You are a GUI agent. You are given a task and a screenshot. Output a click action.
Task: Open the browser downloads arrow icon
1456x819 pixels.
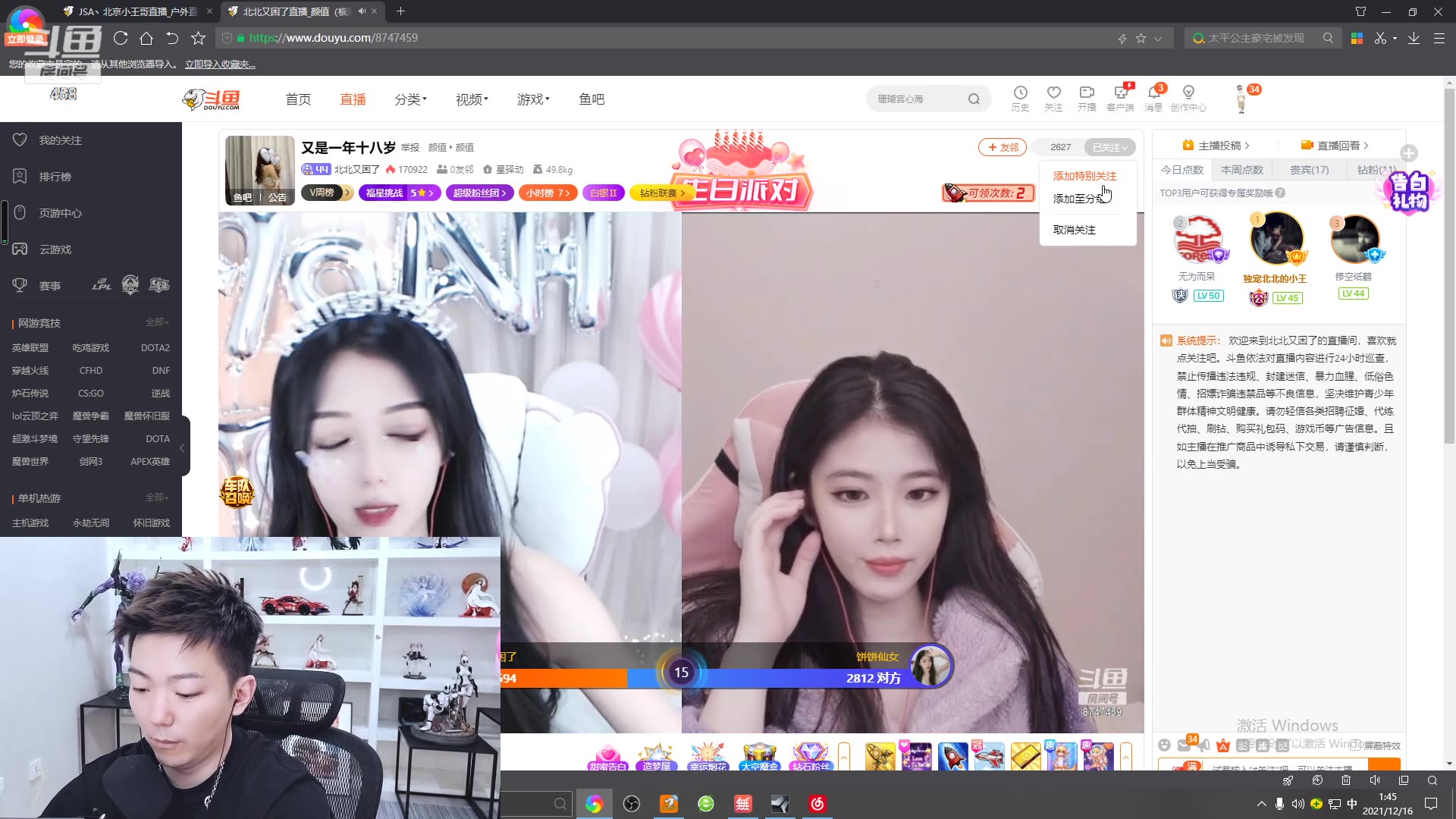(1414, 38)
